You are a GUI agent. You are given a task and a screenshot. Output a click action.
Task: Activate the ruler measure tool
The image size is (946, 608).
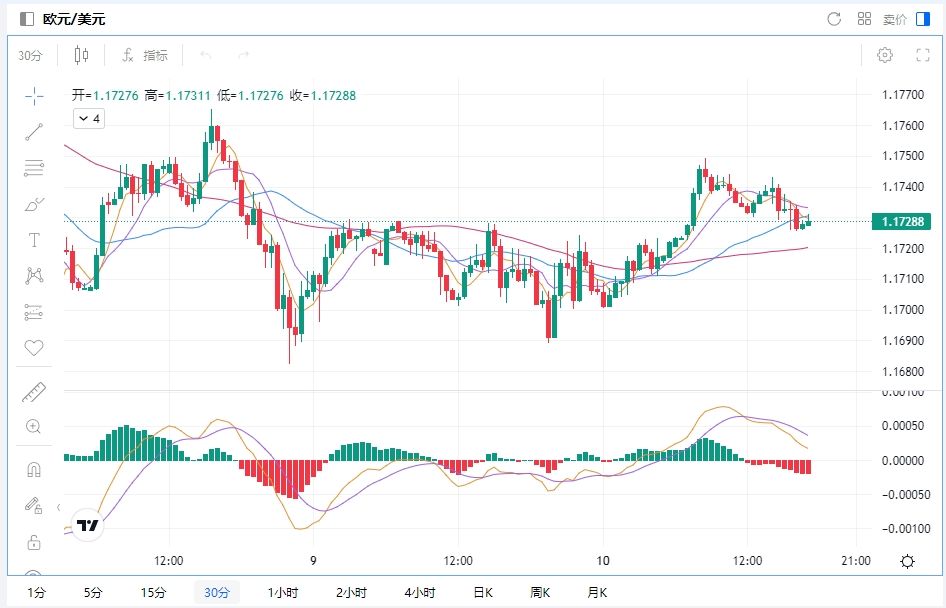[x=34, y=392]
